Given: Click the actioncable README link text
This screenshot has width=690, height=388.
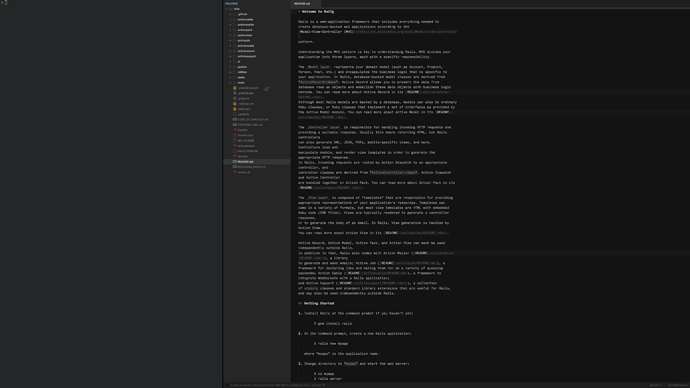Looking at the screenshot, I should [353, 273].
